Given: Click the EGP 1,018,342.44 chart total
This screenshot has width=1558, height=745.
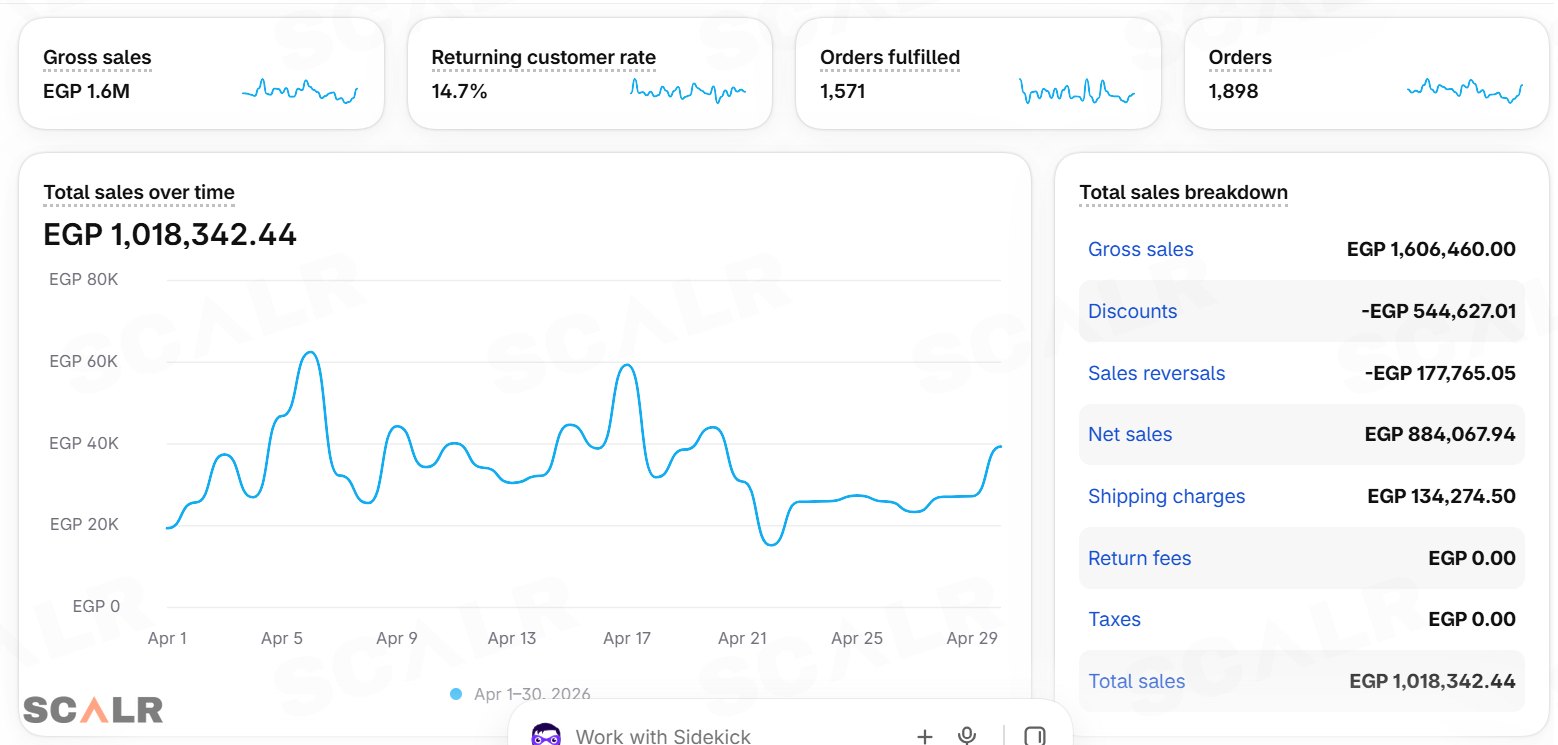Looking at the screenshot, I should 170,235.
